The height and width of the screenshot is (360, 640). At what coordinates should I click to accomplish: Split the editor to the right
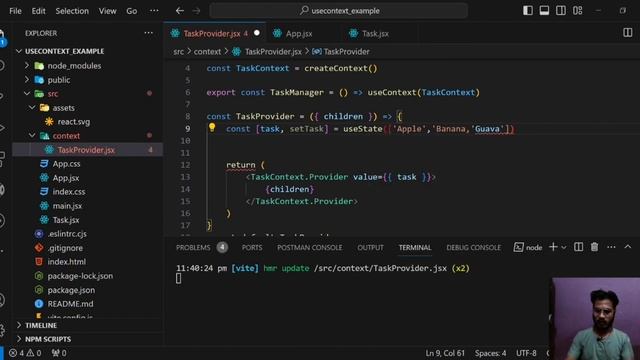(628, 33)
